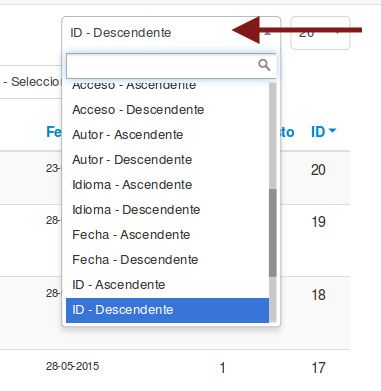Click the ID column sort arrow
Image resolution: width=381 pixels, height=391 pixels.
coord(332,131)
